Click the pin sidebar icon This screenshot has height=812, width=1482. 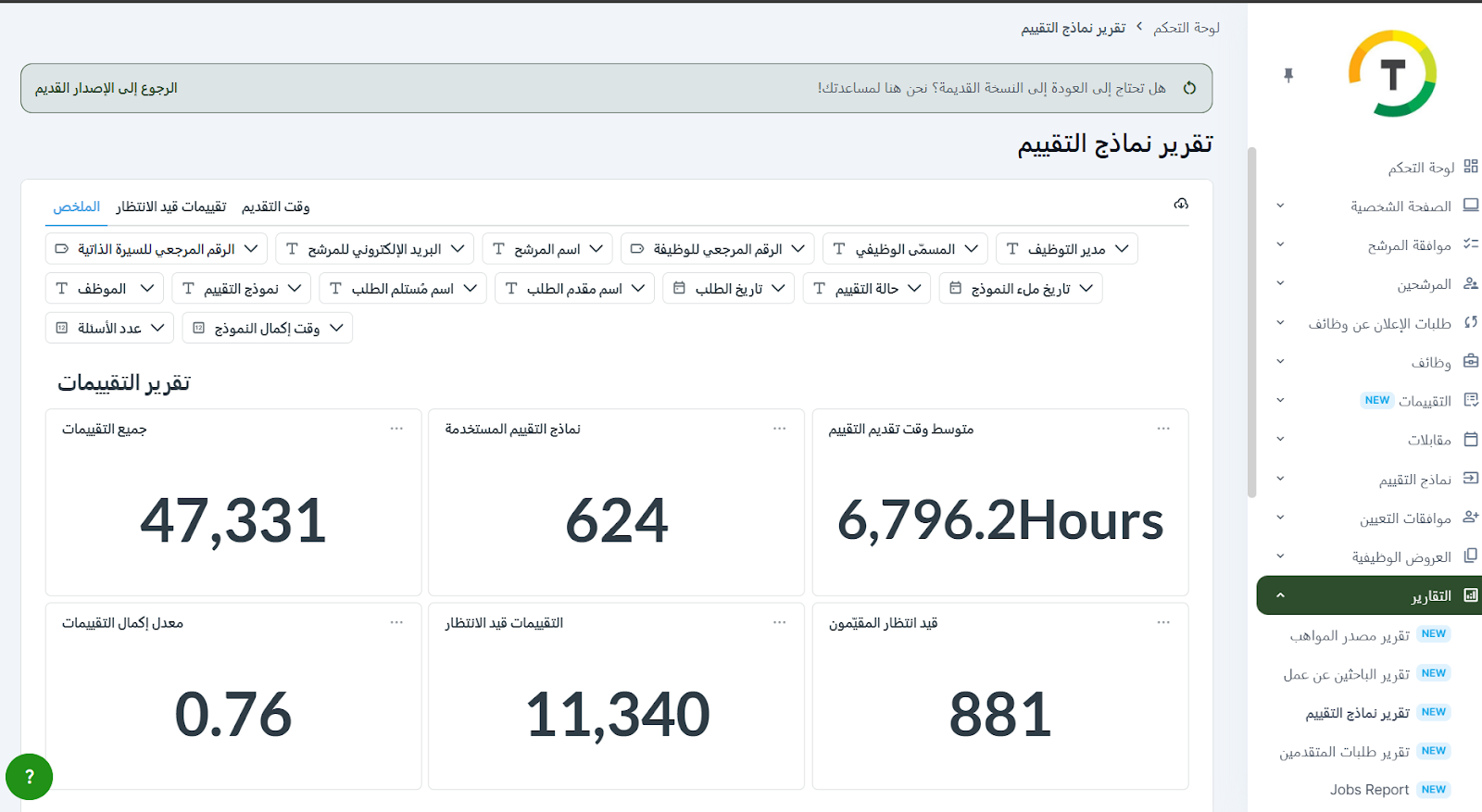tap(1288, 75)
